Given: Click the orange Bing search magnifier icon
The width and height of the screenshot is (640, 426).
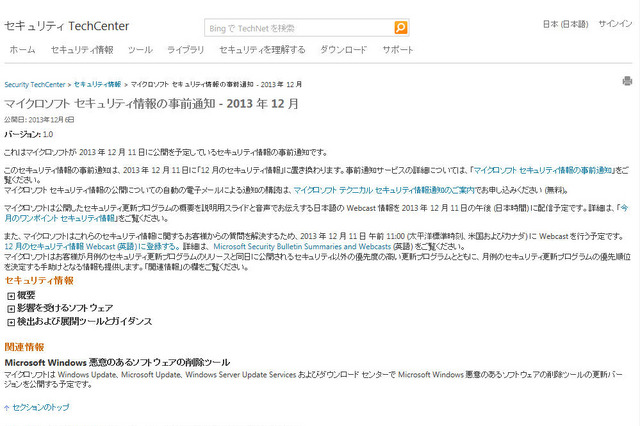Looking at the screenshot, I should (400, 27).
